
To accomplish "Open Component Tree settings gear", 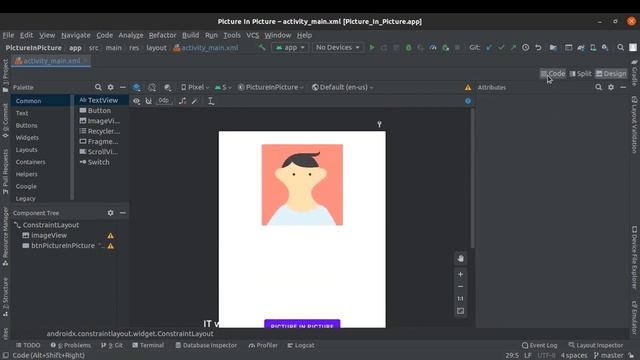I will [111, 213].
